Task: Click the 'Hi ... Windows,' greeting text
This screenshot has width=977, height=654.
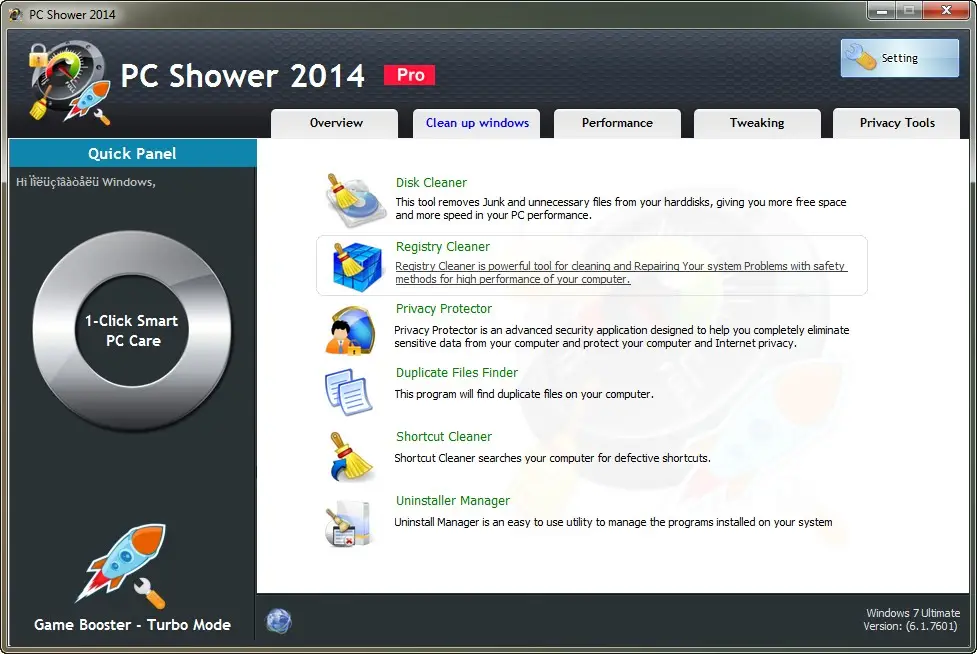Action: pyautogui.click(x=86, y=182)
